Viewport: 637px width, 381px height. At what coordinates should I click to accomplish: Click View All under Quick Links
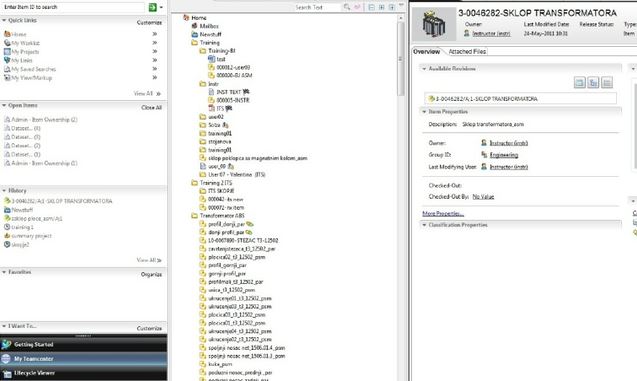[147, 93]
